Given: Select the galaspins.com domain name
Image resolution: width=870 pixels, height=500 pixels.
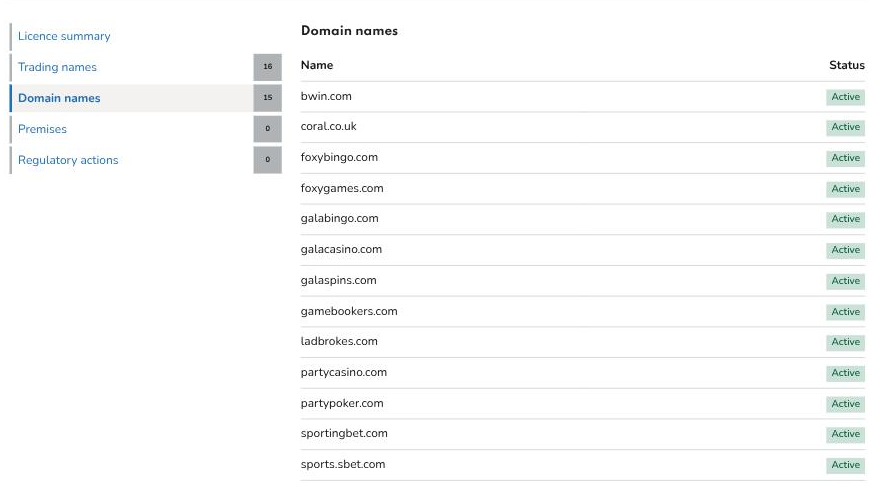Looking at the screenshot, I should 338,281.
